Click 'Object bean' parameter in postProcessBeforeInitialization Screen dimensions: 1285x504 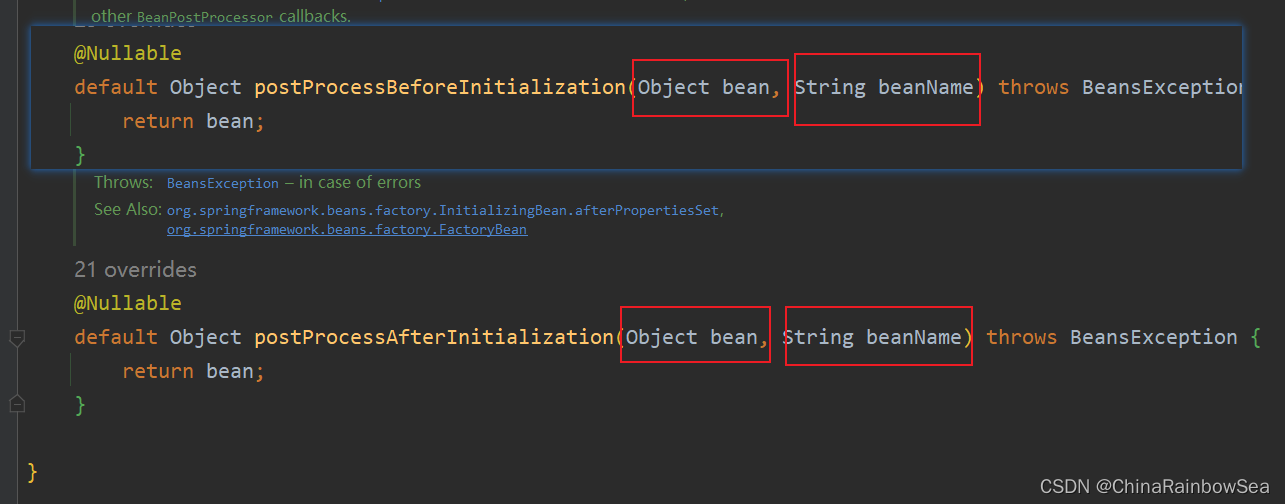[x=704, y=87]
